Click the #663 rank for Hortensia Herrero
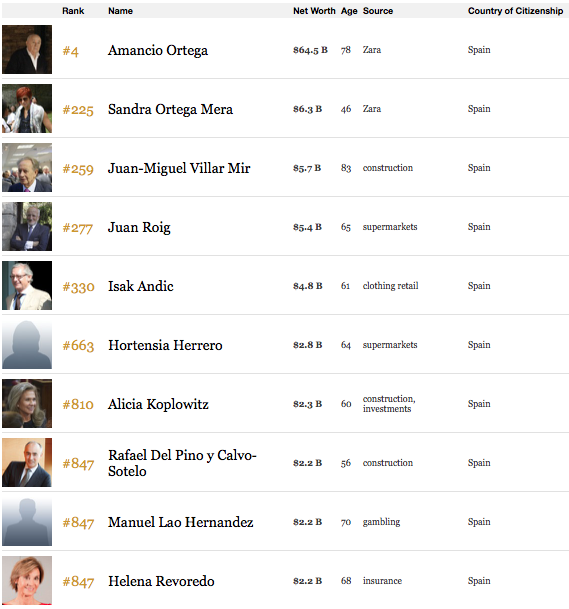The image size is (569, 609). pyautogui.click(x=78, y=345)
